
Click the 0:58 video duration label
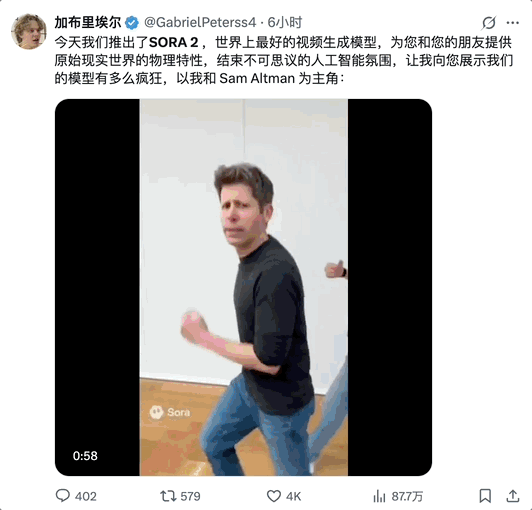(85, 456)
